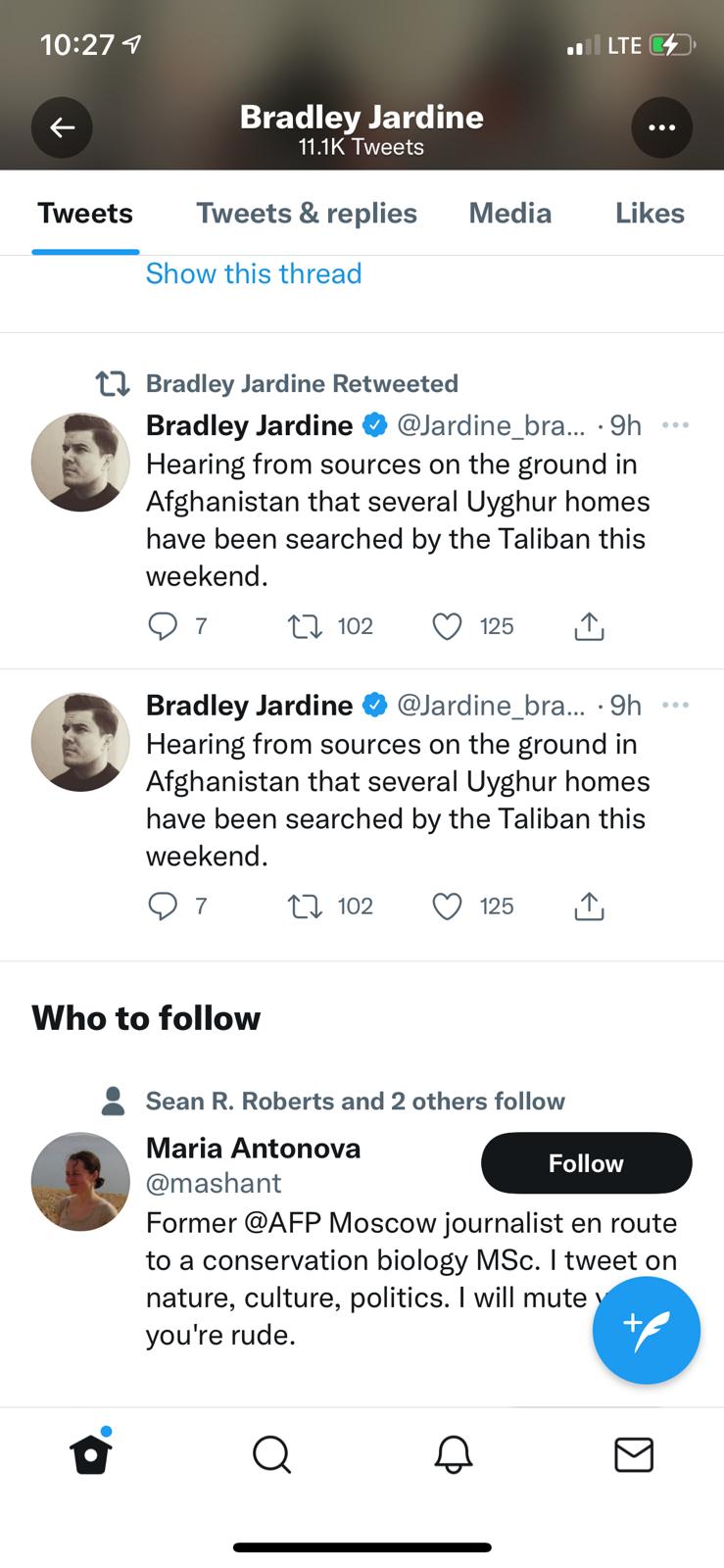
Task: Open the profile more options menu
Action: tap(661, 127)
